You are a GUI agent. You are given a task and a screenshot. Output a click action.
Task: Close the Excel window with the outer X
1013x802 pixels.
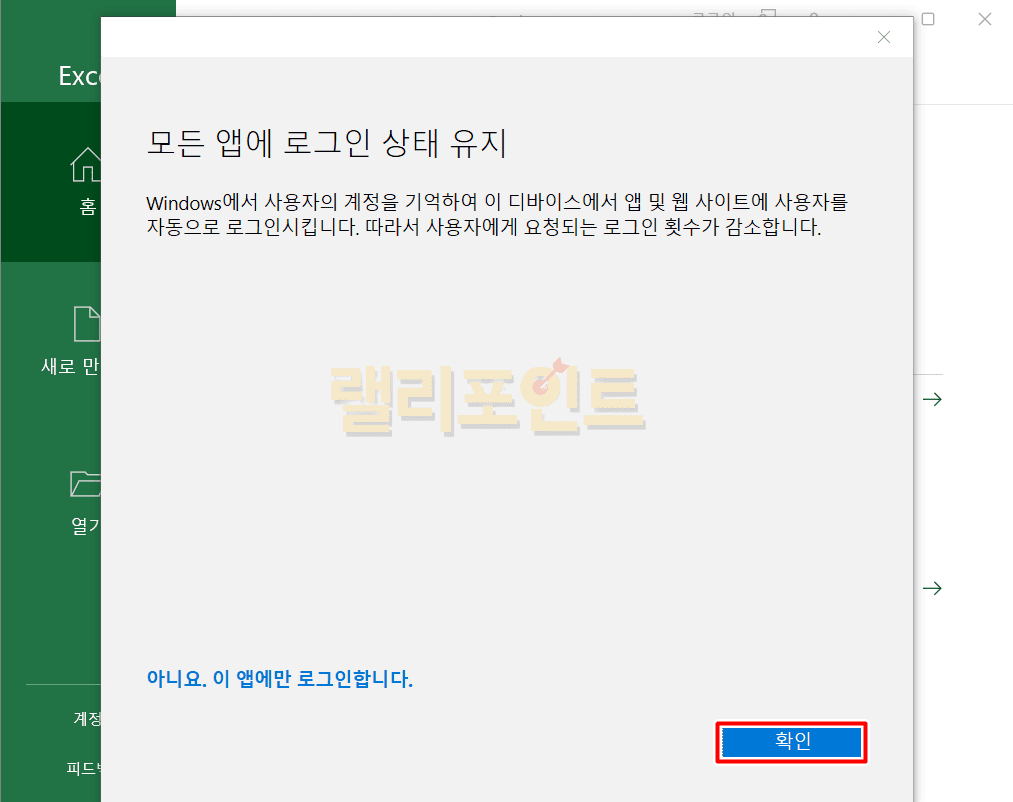(985, 19)
